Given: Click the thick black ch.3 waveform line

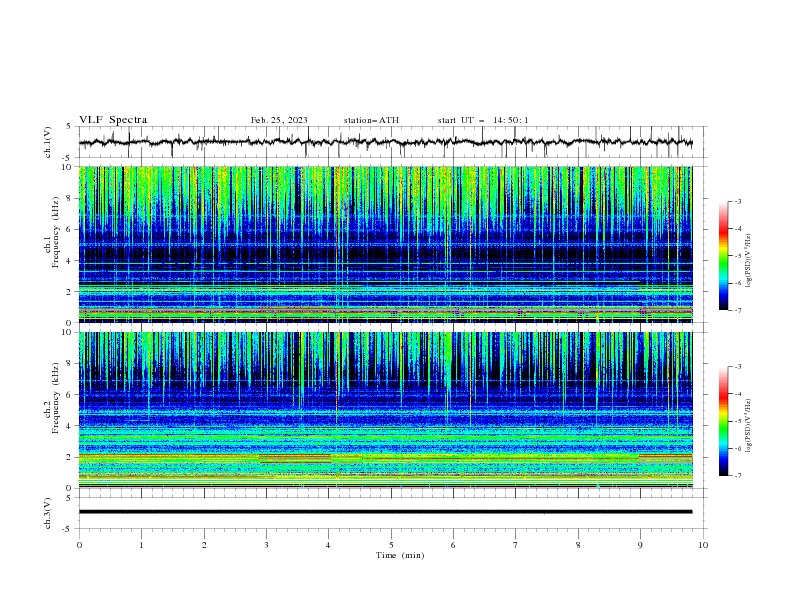Looking at the screenshot, I should click(385, 512).
